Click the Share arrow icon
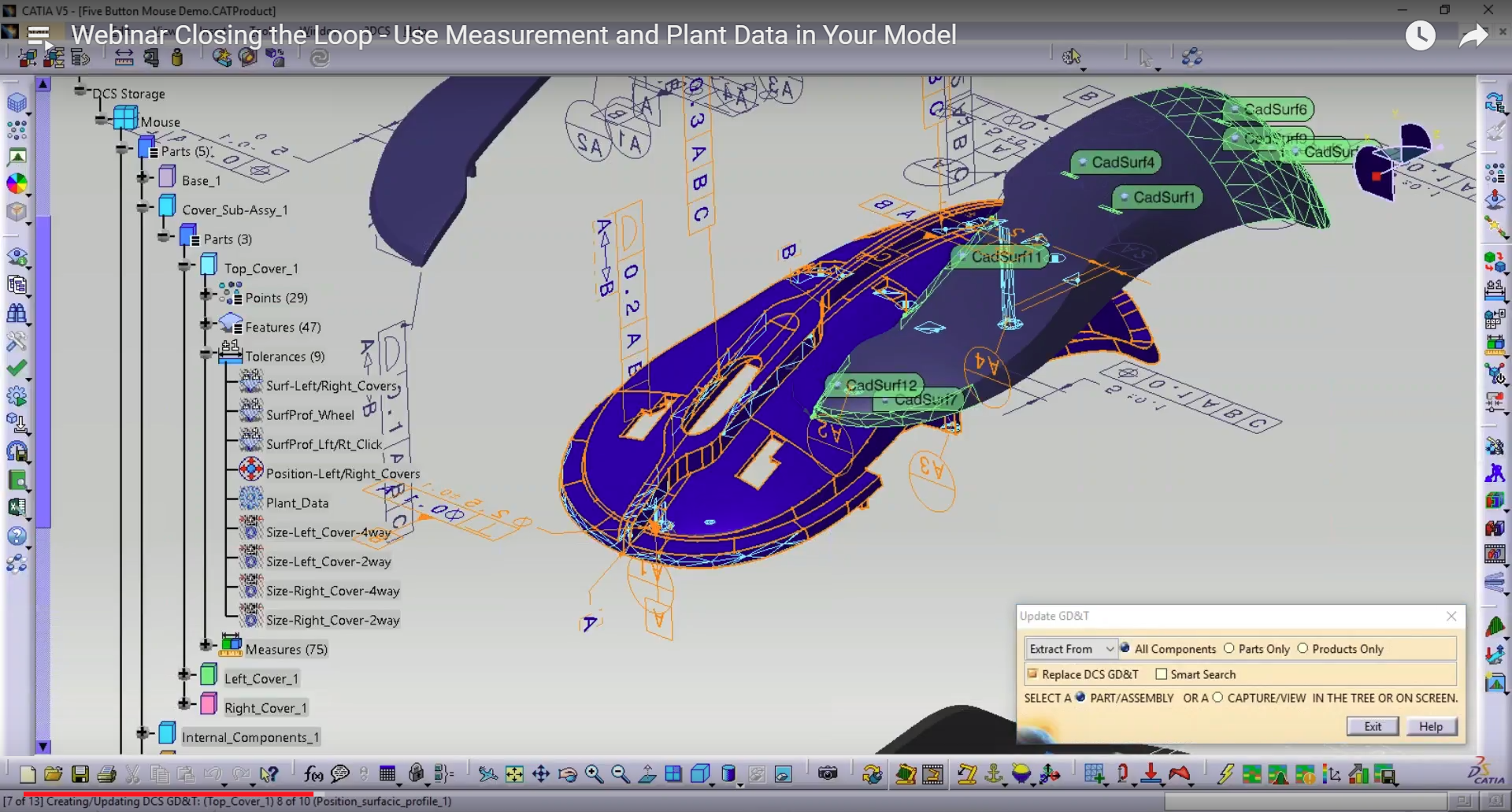Viewport: 1512px width, 812px height. coord(1473,35)
